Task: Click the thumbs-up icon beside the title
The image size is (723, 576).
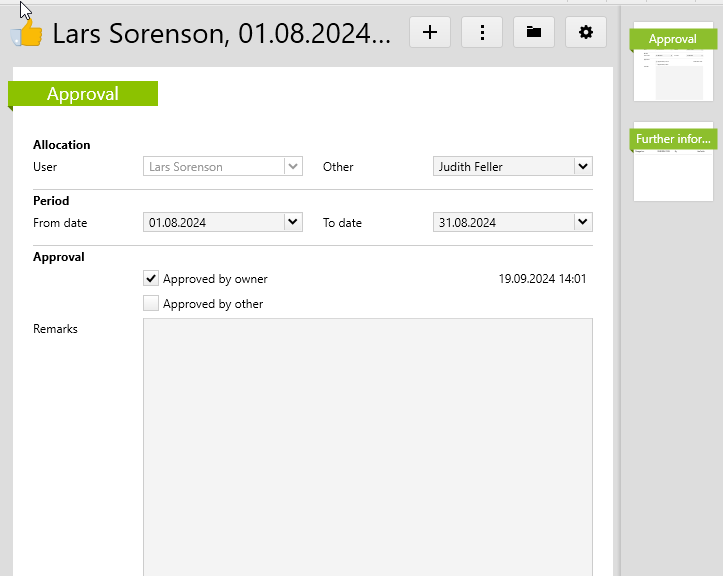Action: click(28, 34)
